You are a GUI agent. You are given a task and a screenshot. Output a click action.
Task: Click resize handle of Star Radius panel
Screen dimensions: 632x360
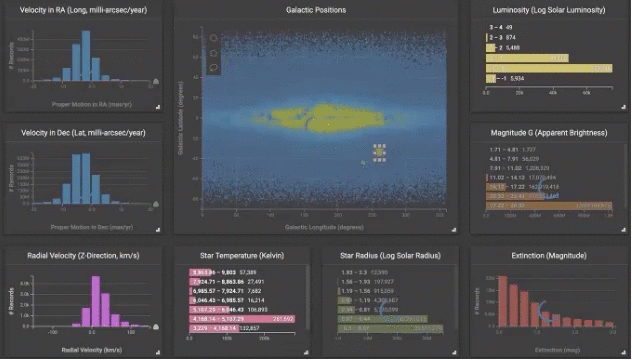tap(454, 352)
